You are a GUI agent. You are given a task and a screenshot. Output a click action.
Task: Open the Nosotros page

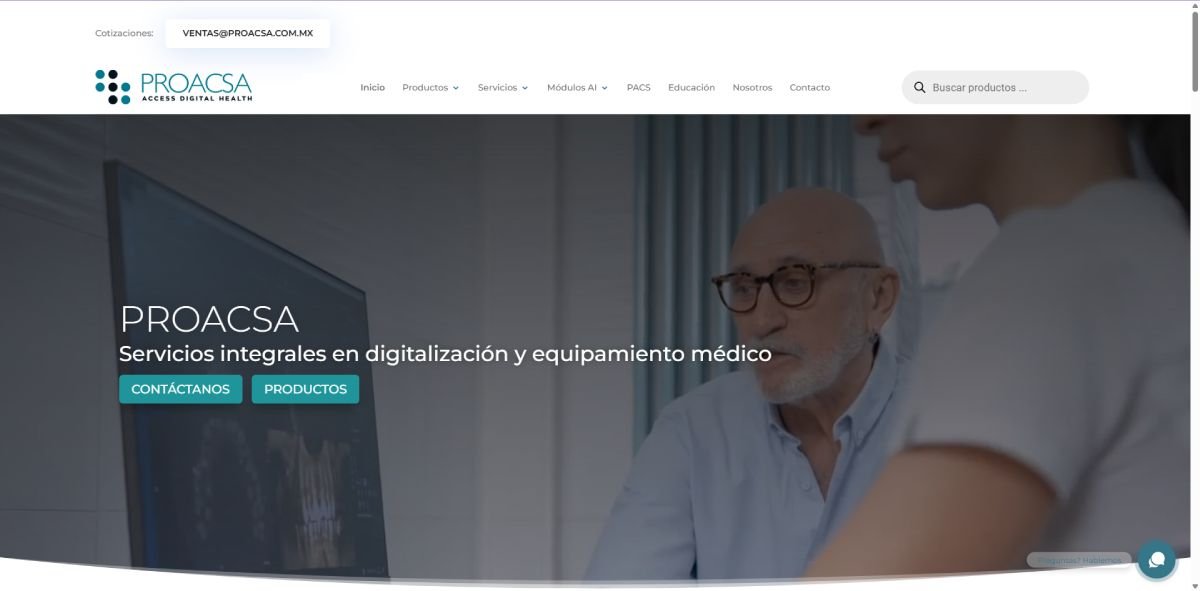coord(752,88)
